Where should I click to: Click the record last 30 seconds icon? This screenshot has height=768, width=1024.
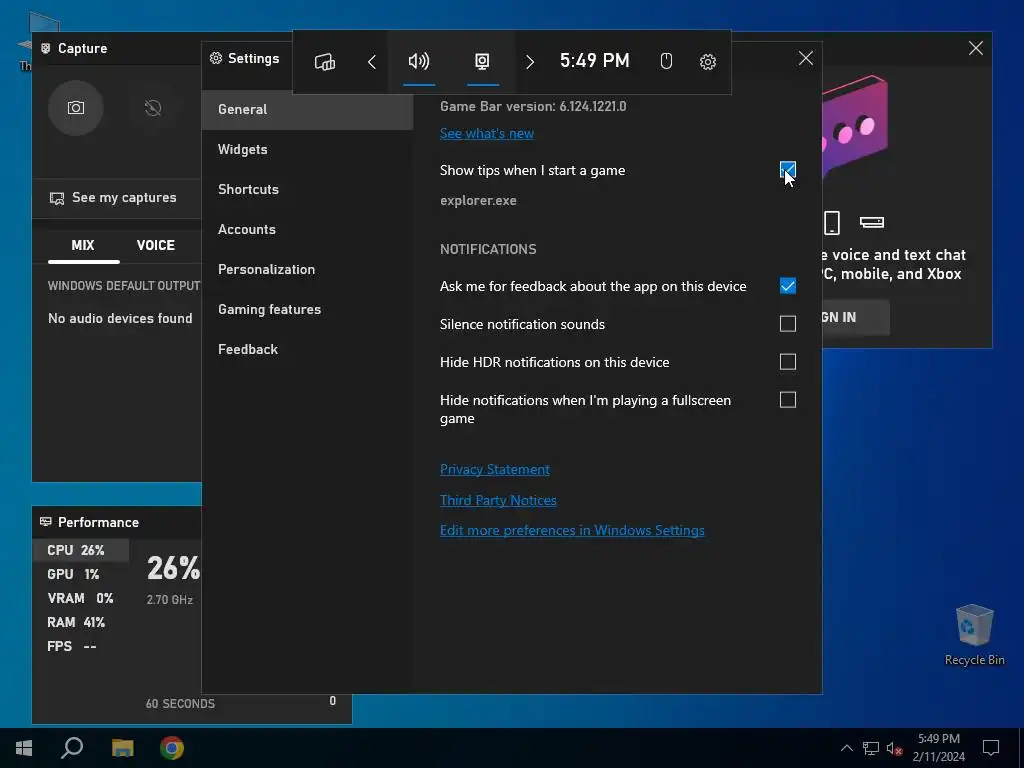point(153,108)
